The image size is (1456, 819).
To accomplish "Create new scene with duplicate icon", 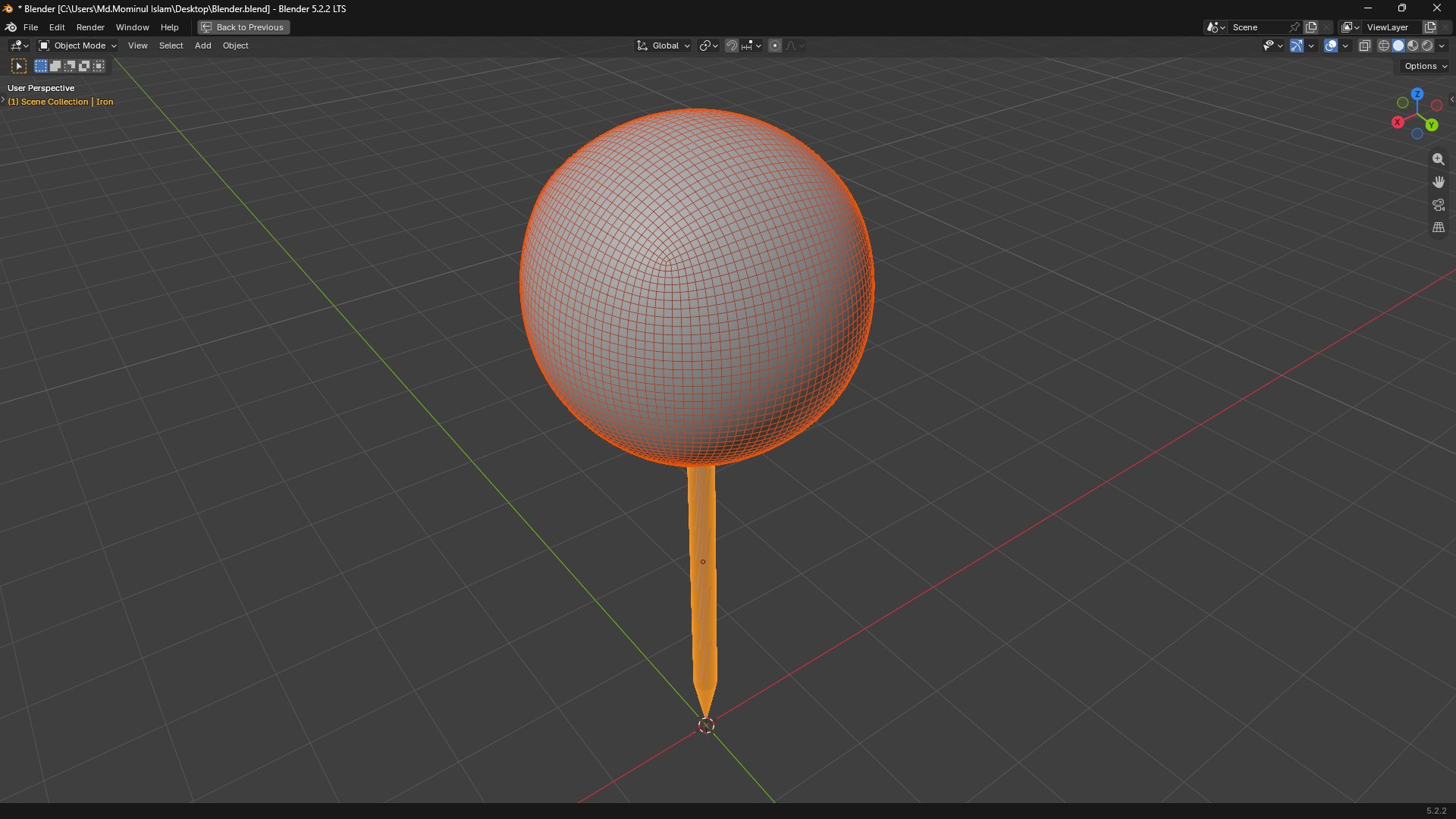I will point(1311,27).
